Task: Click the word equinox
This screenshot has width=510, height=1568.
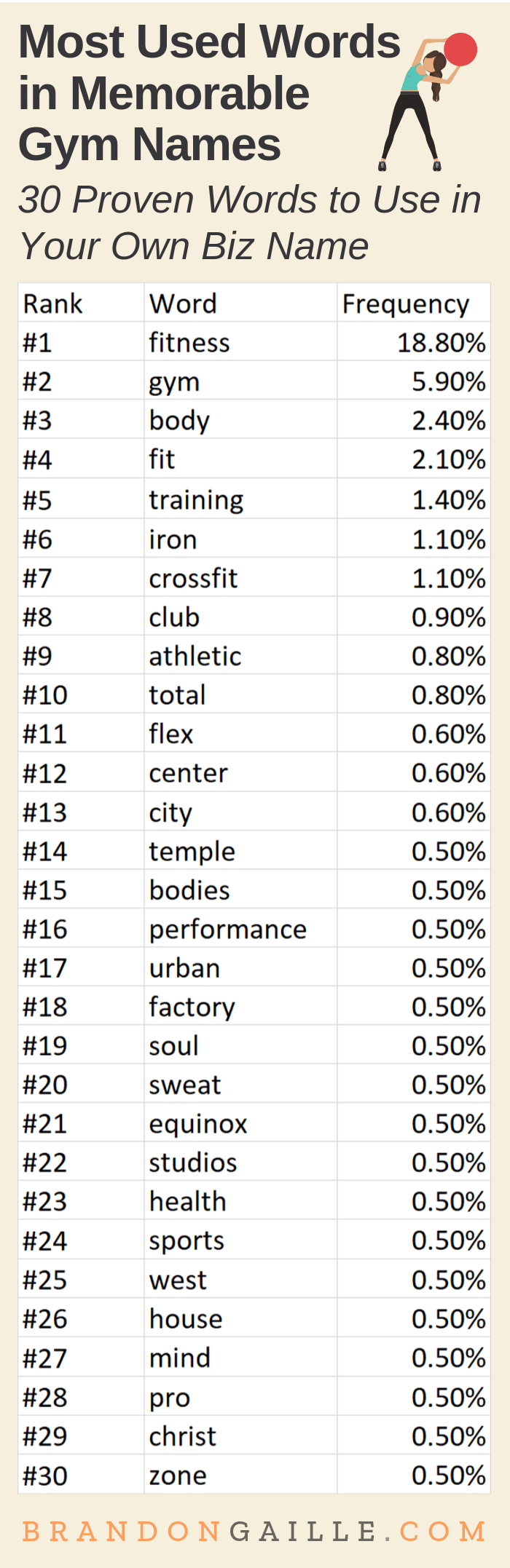Action: [x=198, y=1125]
